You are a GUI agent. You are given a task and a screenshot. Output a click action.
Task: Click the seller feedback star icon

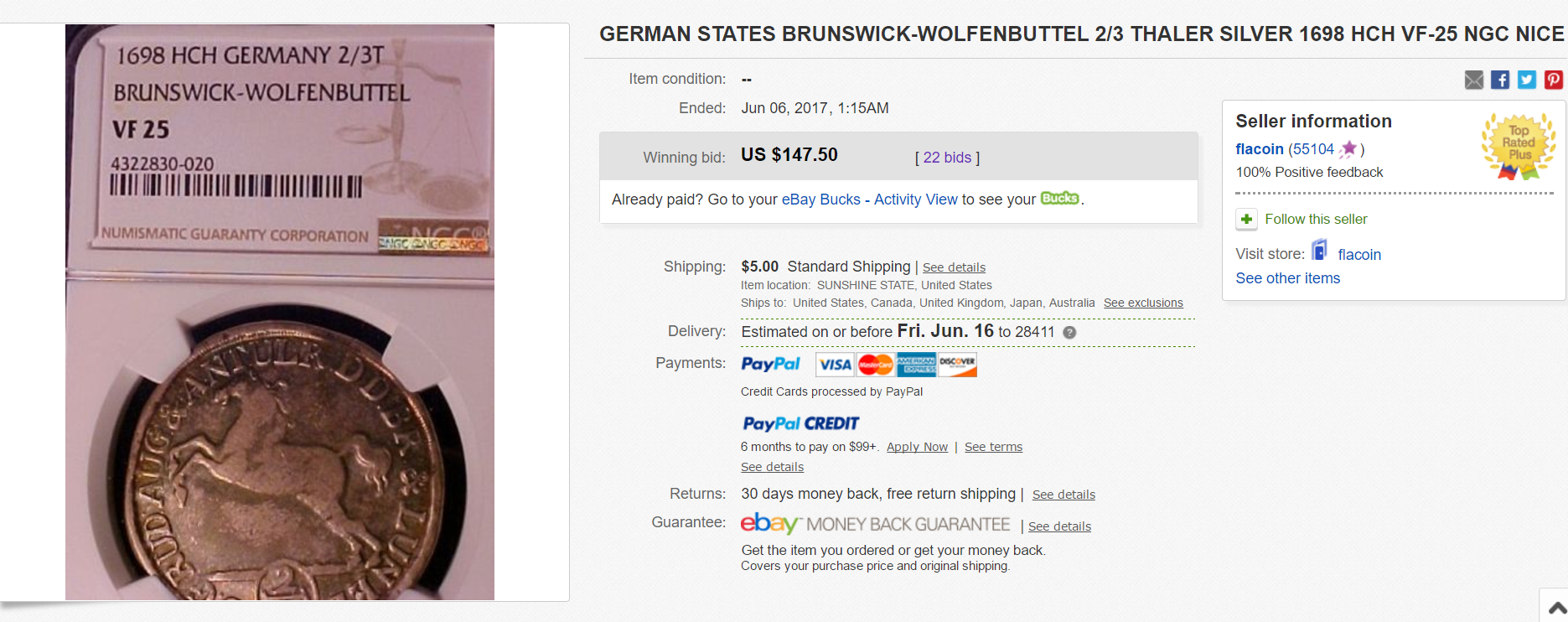1348,149
